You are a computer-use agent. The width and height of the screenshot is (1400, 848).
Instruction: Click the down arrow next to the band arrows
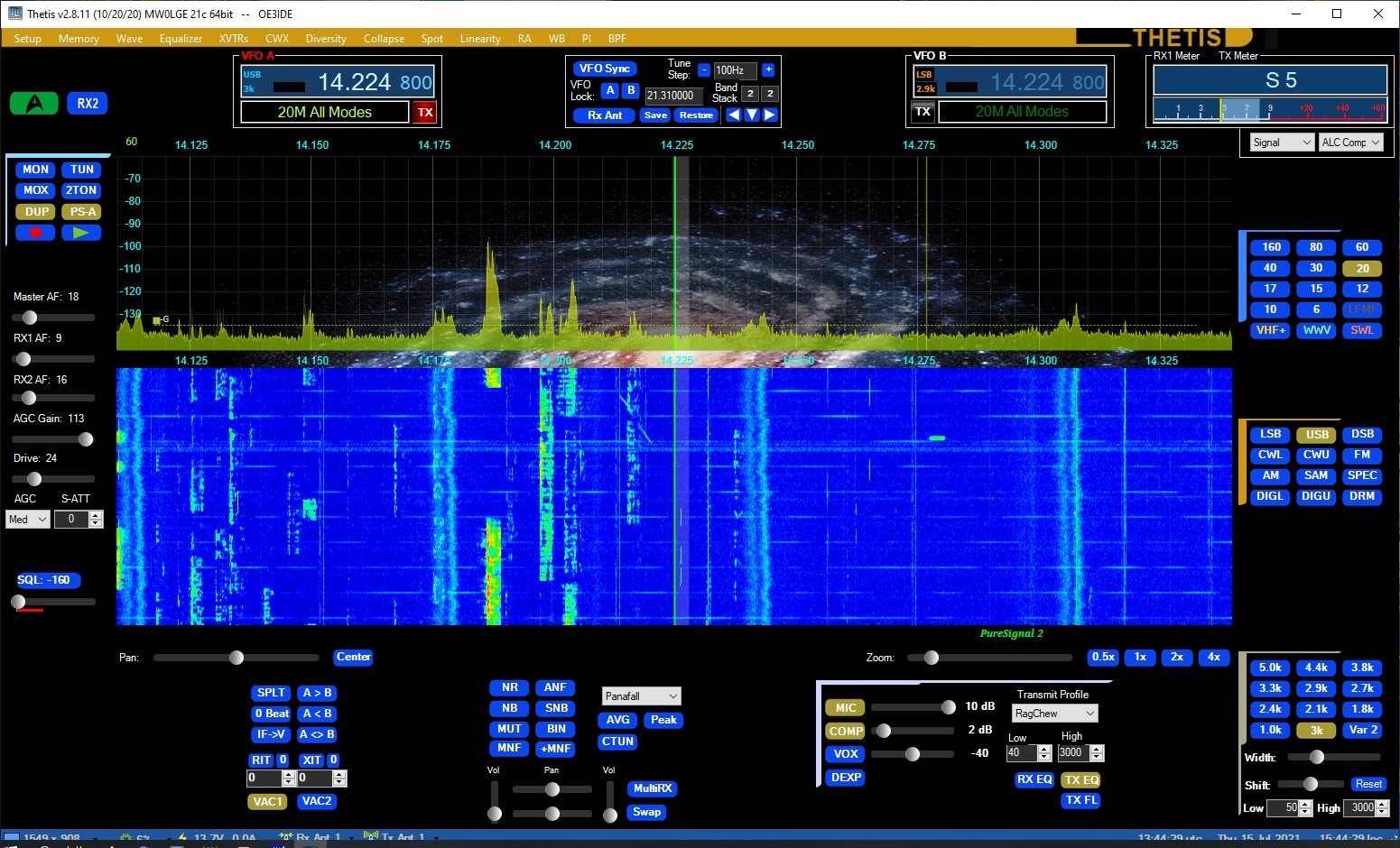click(752, 115)
